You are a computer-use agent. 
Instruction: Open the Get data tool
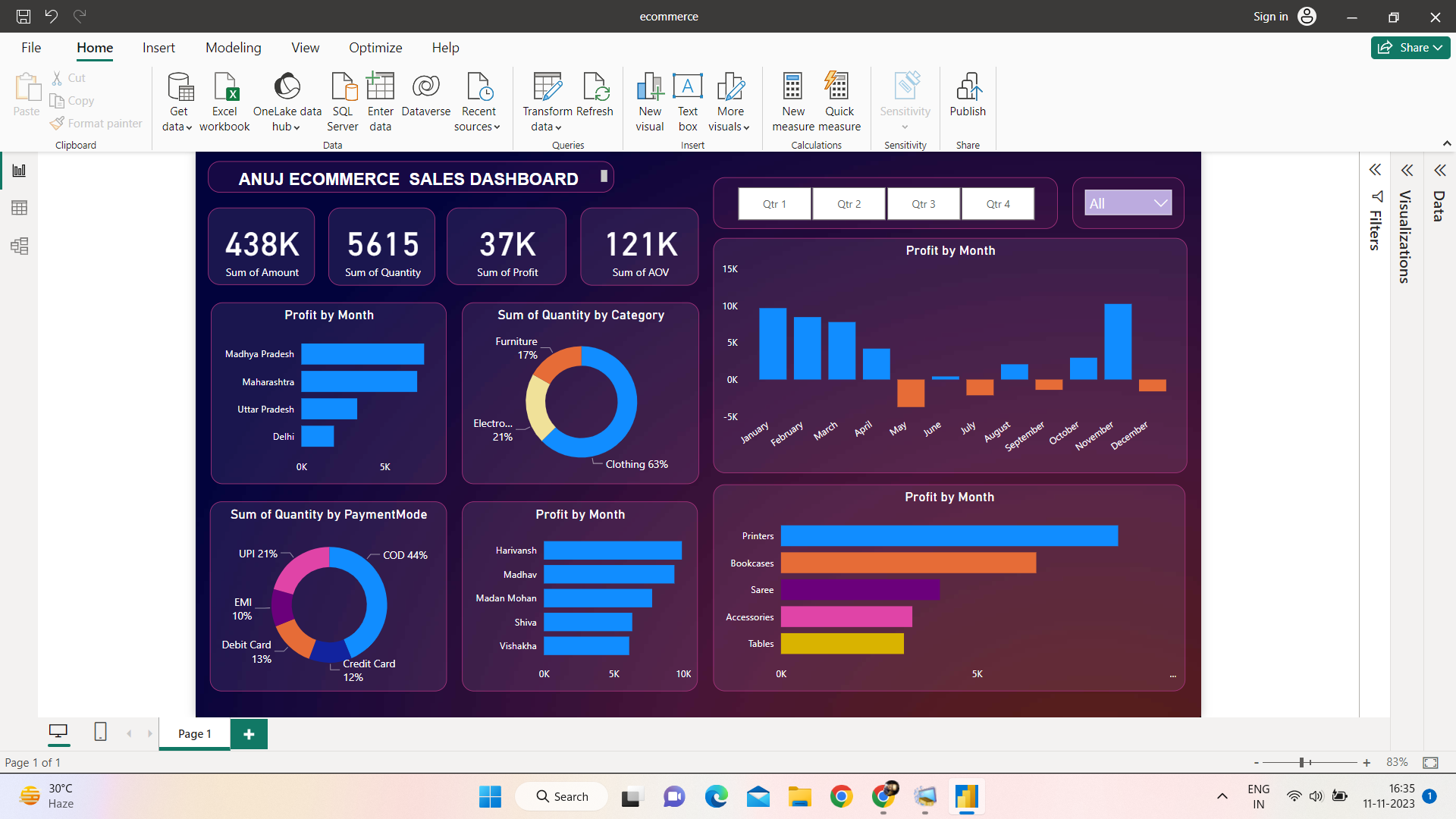(177, 100)
